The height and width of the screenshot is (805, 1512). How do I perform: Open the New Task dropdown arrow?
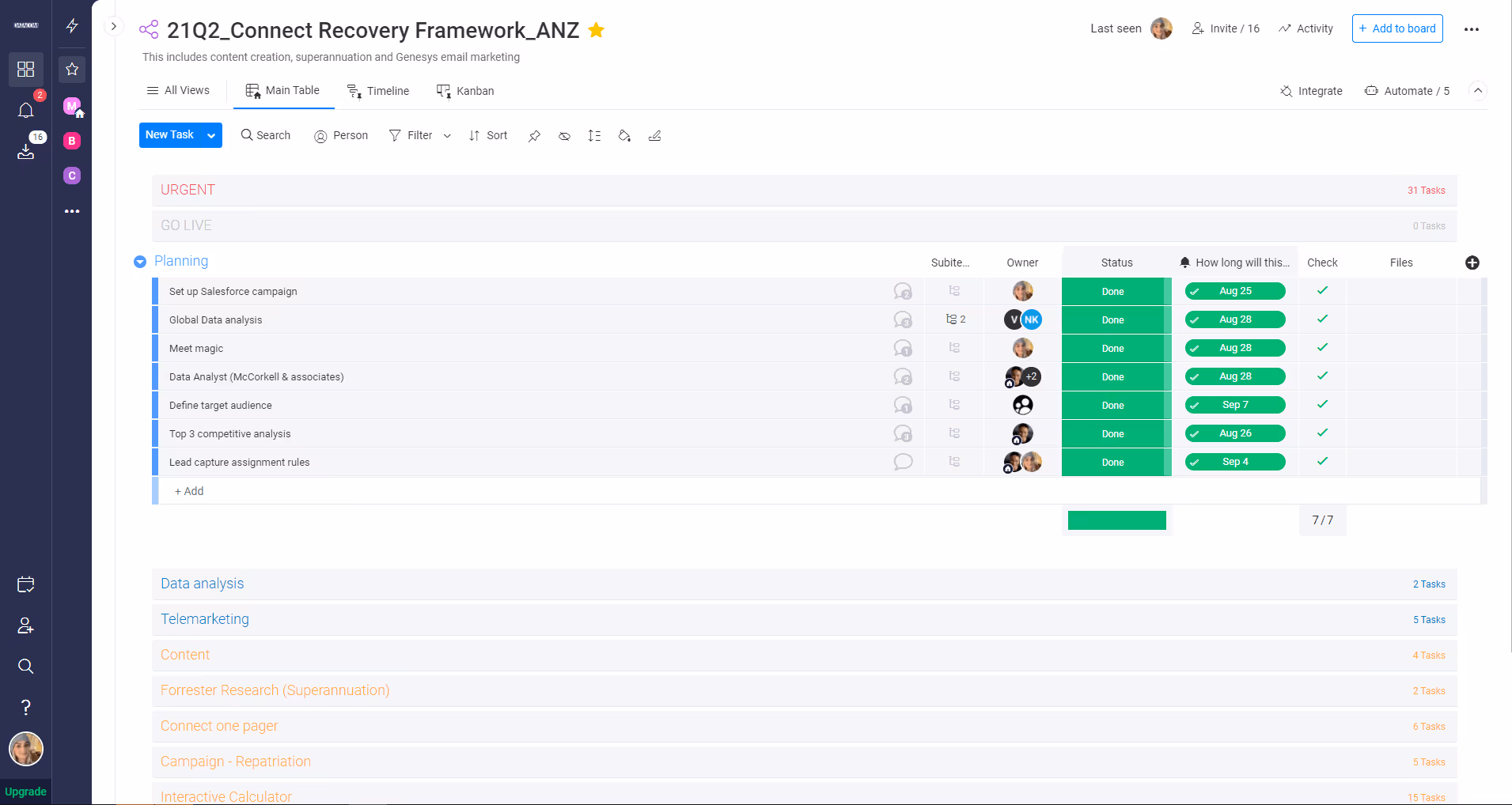pos(210,135)
